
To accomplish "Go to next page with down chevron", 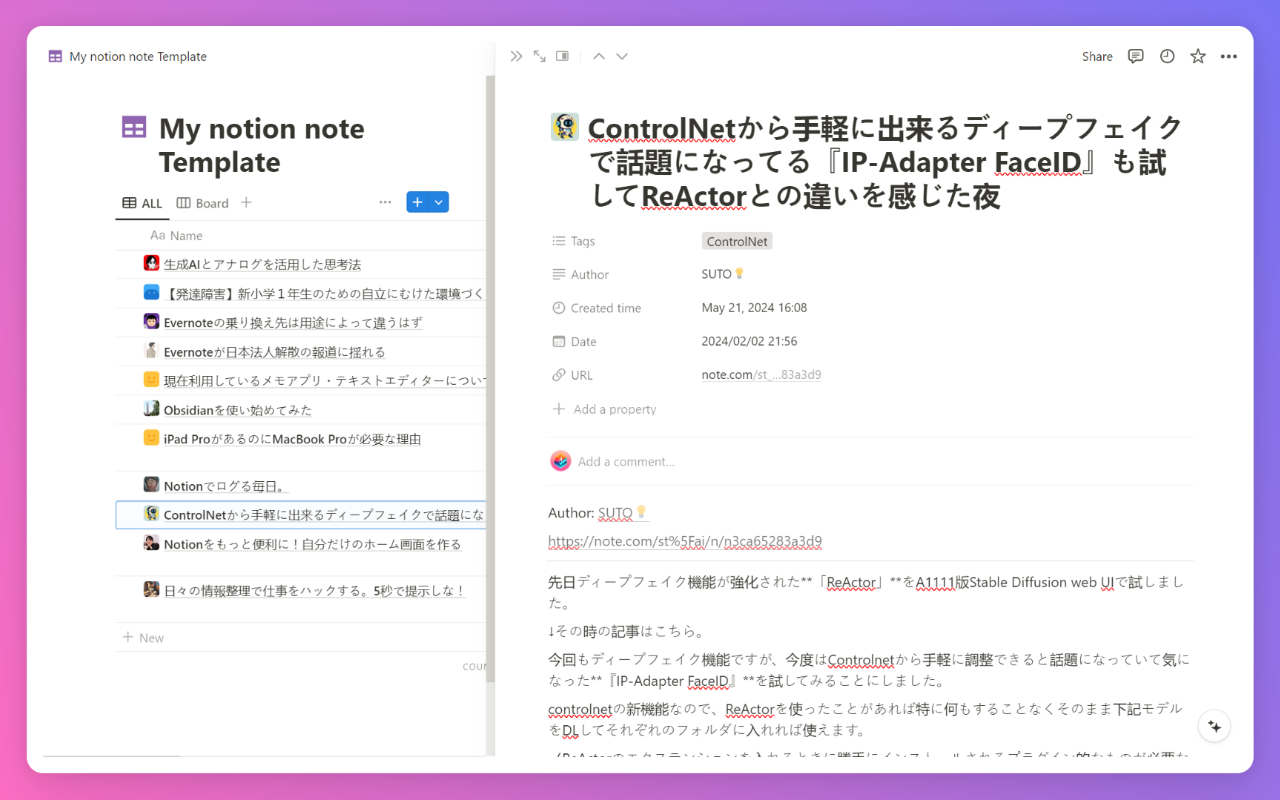I will (x=622, y=56).
